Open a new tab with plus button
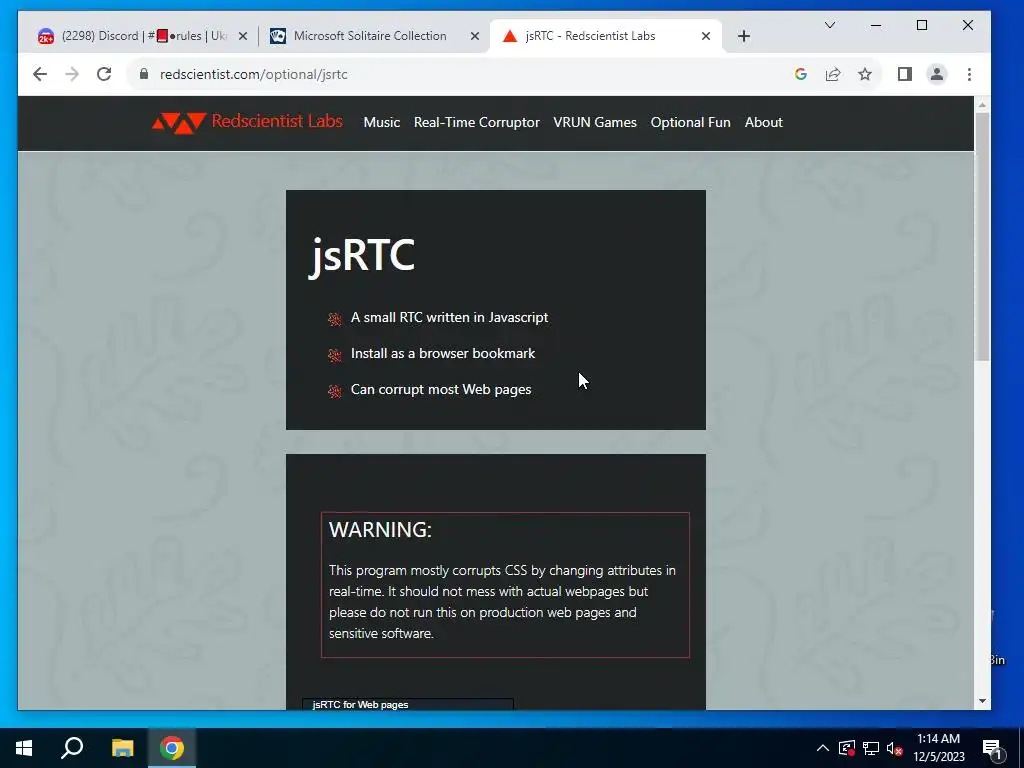This screenshot has height=768, width=1024. 744,36
